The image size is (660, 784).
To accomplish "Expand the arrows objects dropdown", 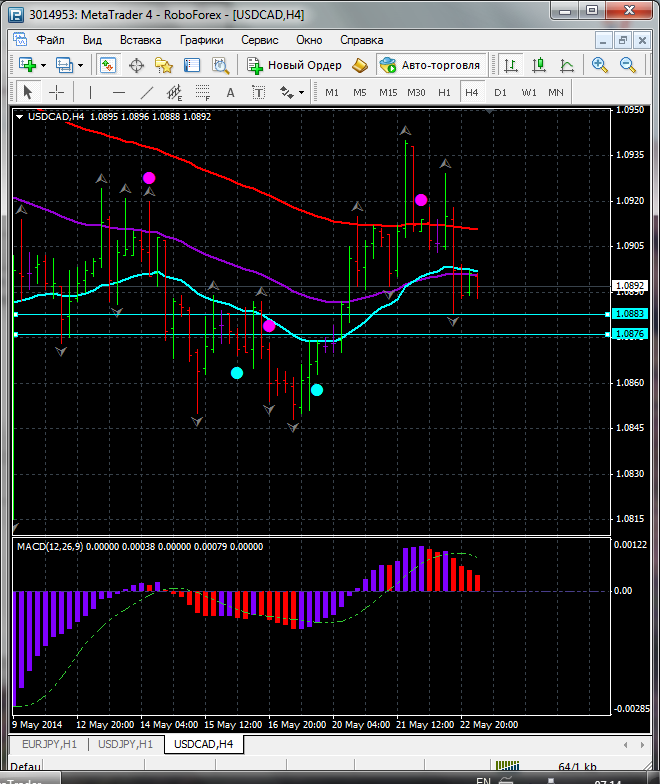I will pyautogui.click(x=302, y=92).
